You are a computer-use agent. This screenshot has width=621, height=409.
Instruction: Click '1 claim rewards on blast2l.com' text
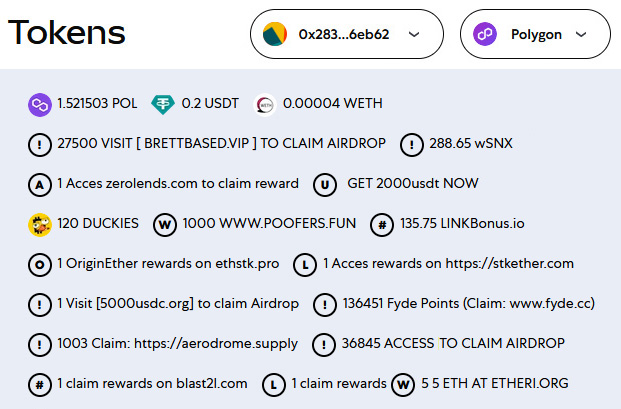click(152, 384)
